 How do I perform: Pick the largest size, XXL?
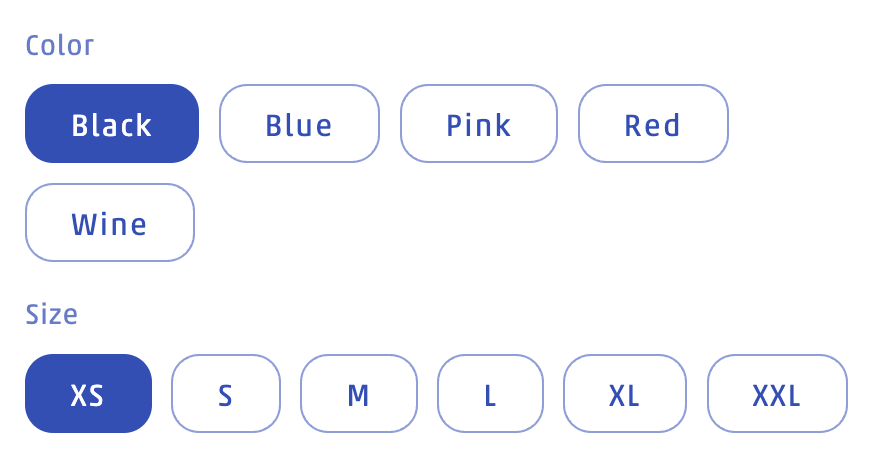tap(777, 394)
